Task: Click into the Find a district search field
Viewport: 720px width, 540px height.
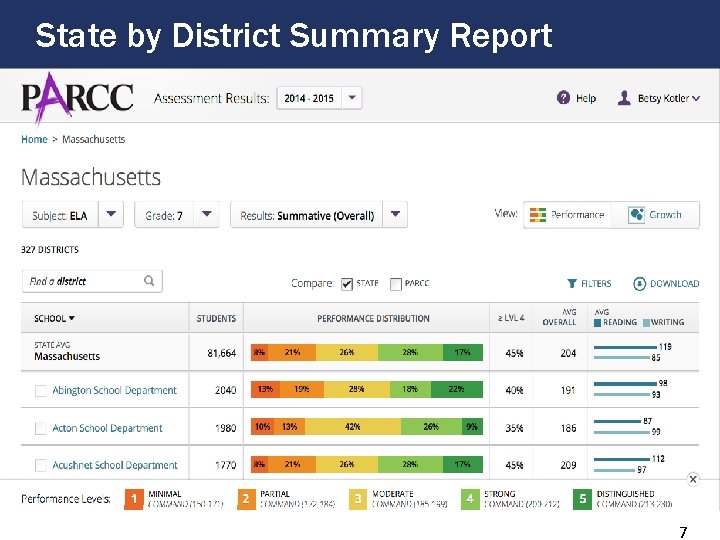Action: coord(92,281)
